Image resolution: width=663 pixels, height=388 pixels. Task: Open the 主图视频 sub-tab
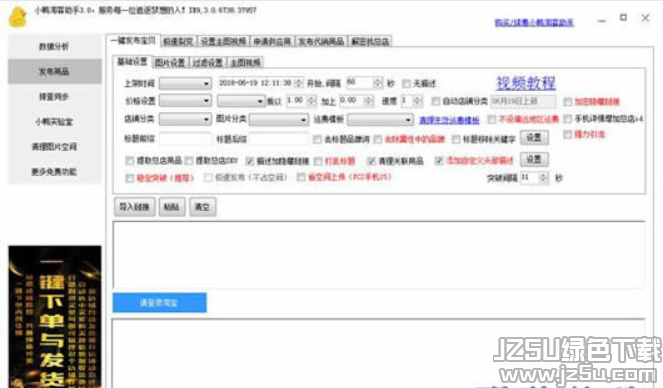point(245,63)
